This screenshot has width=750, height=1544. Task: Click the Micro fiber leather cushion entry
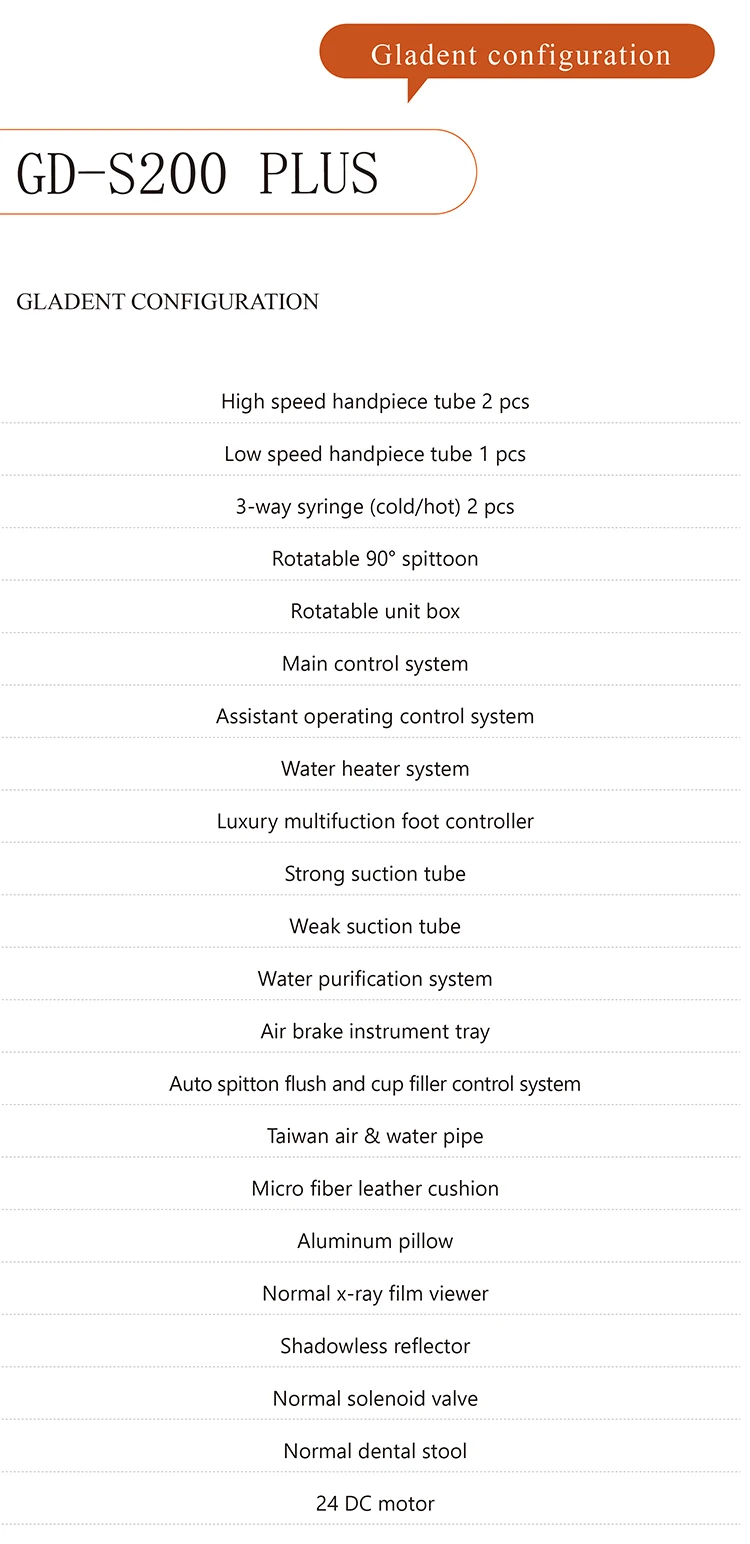tap(375, 1189)
